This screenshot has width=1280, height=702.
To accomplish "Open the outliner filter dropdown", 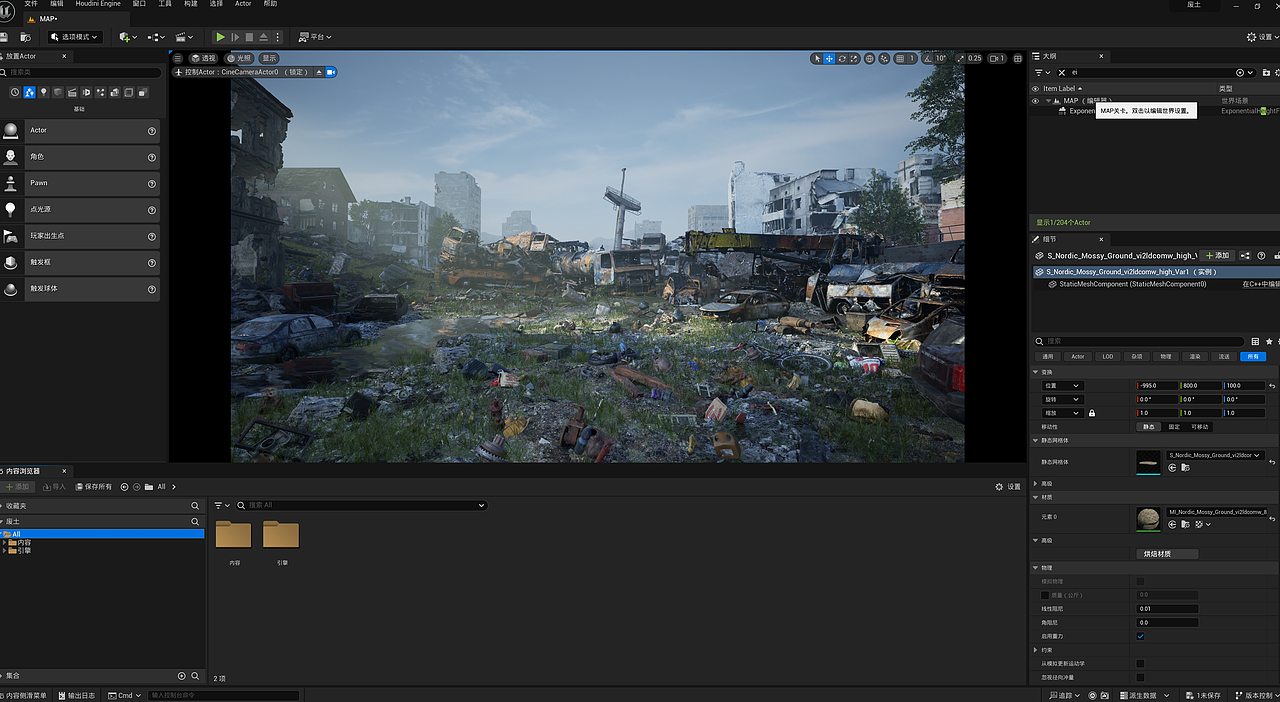I will 1042,72.
